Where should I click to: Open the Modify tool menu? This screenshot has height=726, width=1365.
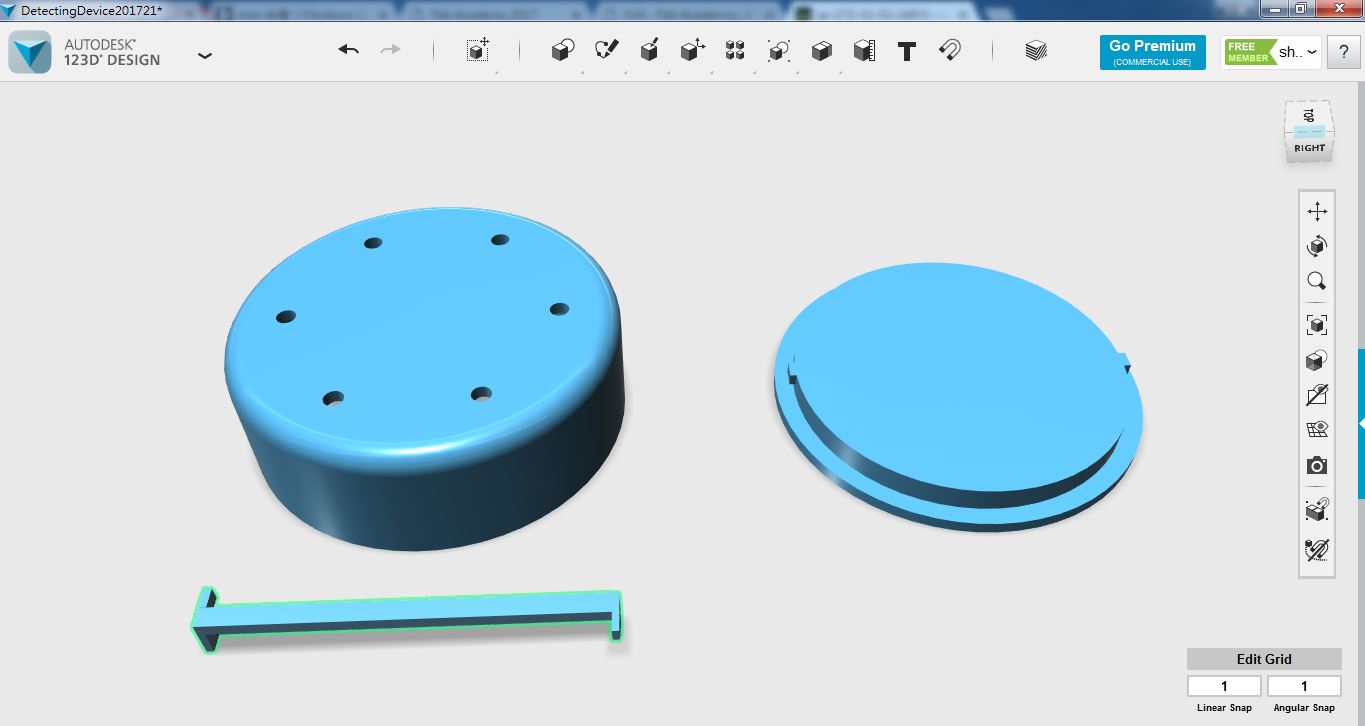[693, 50]
